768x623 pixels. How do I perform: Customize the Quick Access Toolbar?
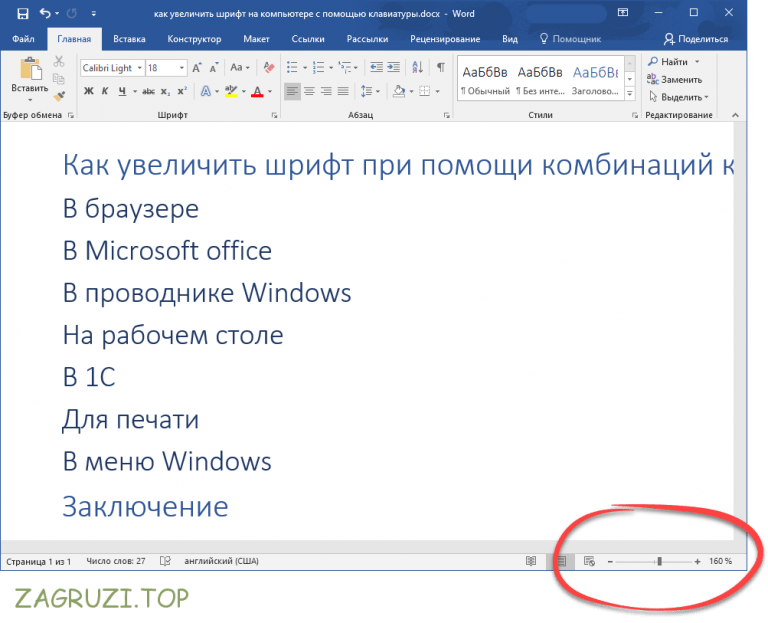(x=94, y=14)
